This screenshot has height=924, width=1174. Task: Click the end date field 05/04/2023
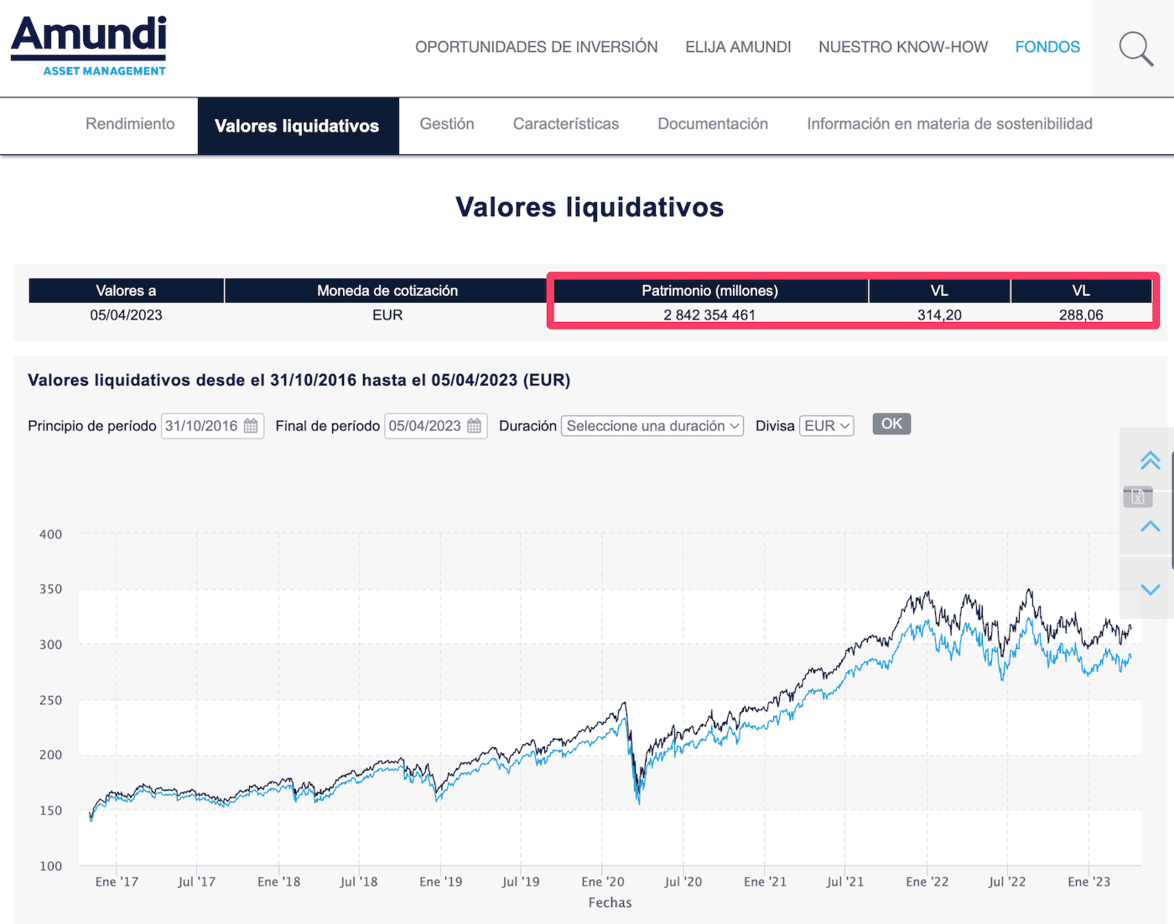coord(436,426)
